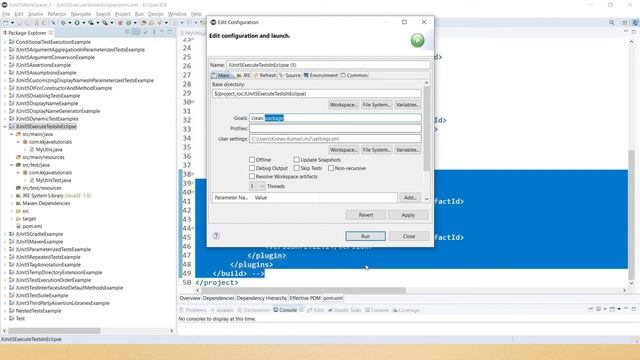Open the dropdown arrow next to the Run toolbar icon

pos(83,23)
